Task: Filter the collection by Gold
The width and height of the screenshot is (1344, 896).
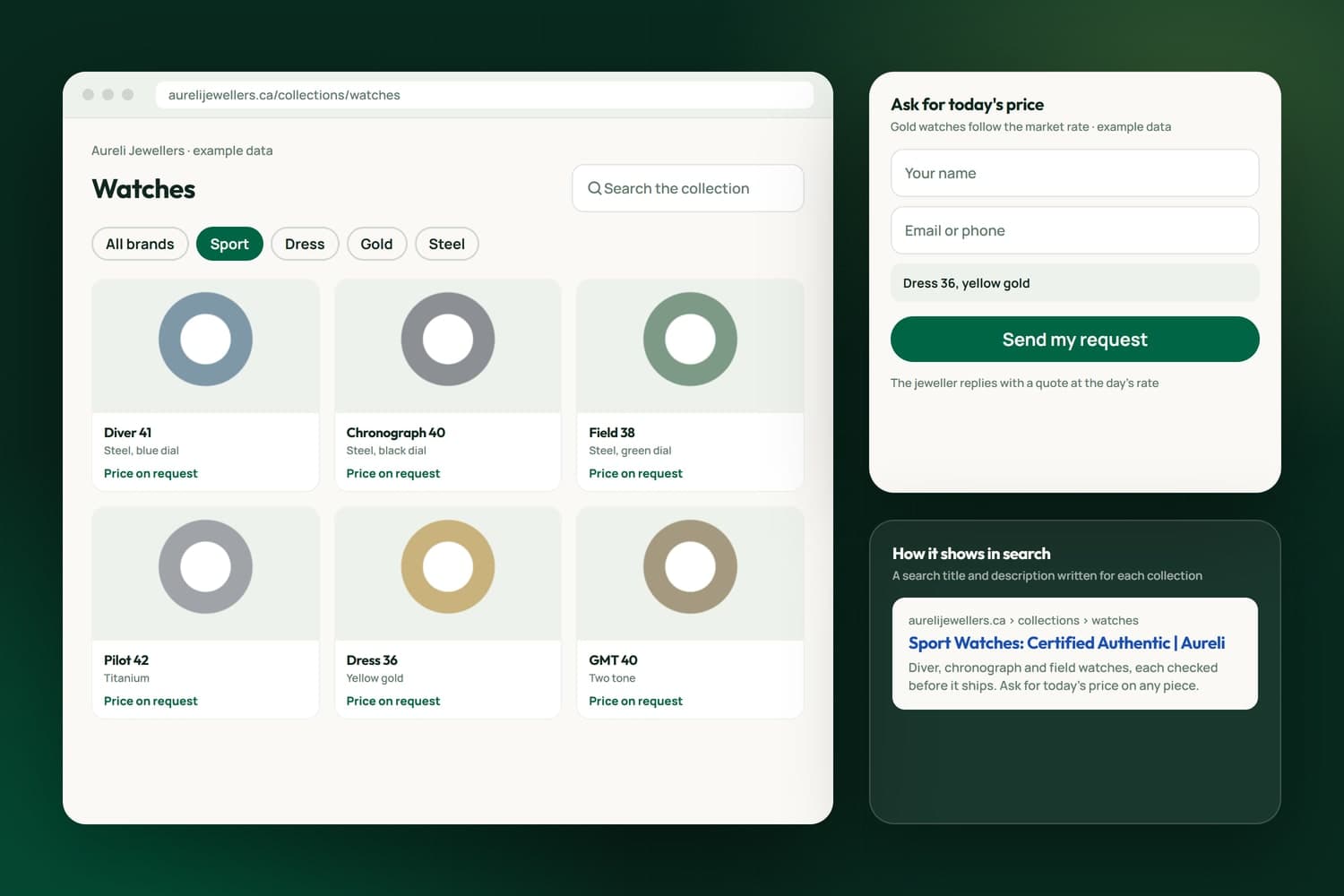Action: point(376,244)
